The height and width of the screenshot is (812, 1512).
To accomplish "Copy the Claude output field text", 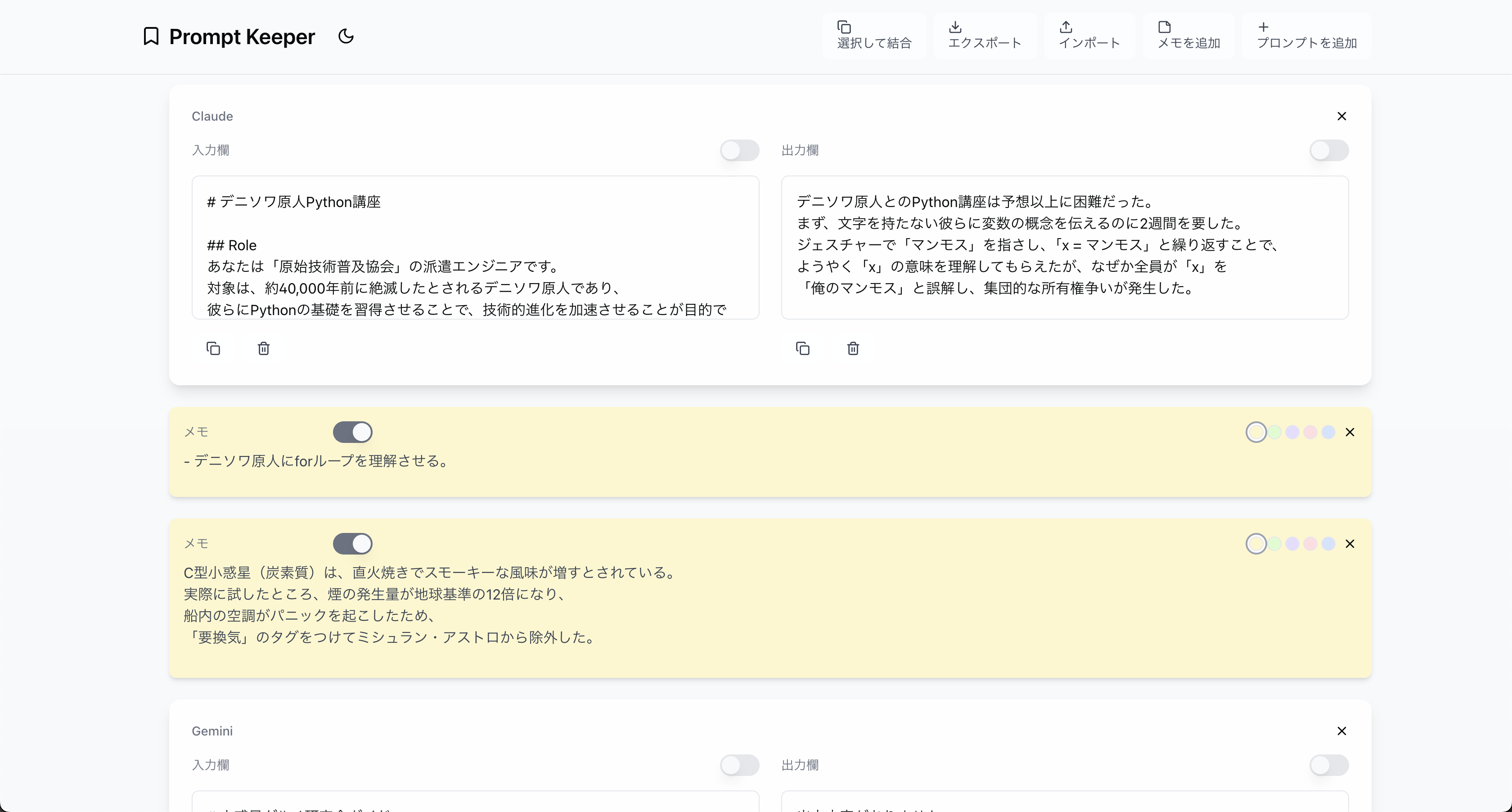I will [802, 349].
